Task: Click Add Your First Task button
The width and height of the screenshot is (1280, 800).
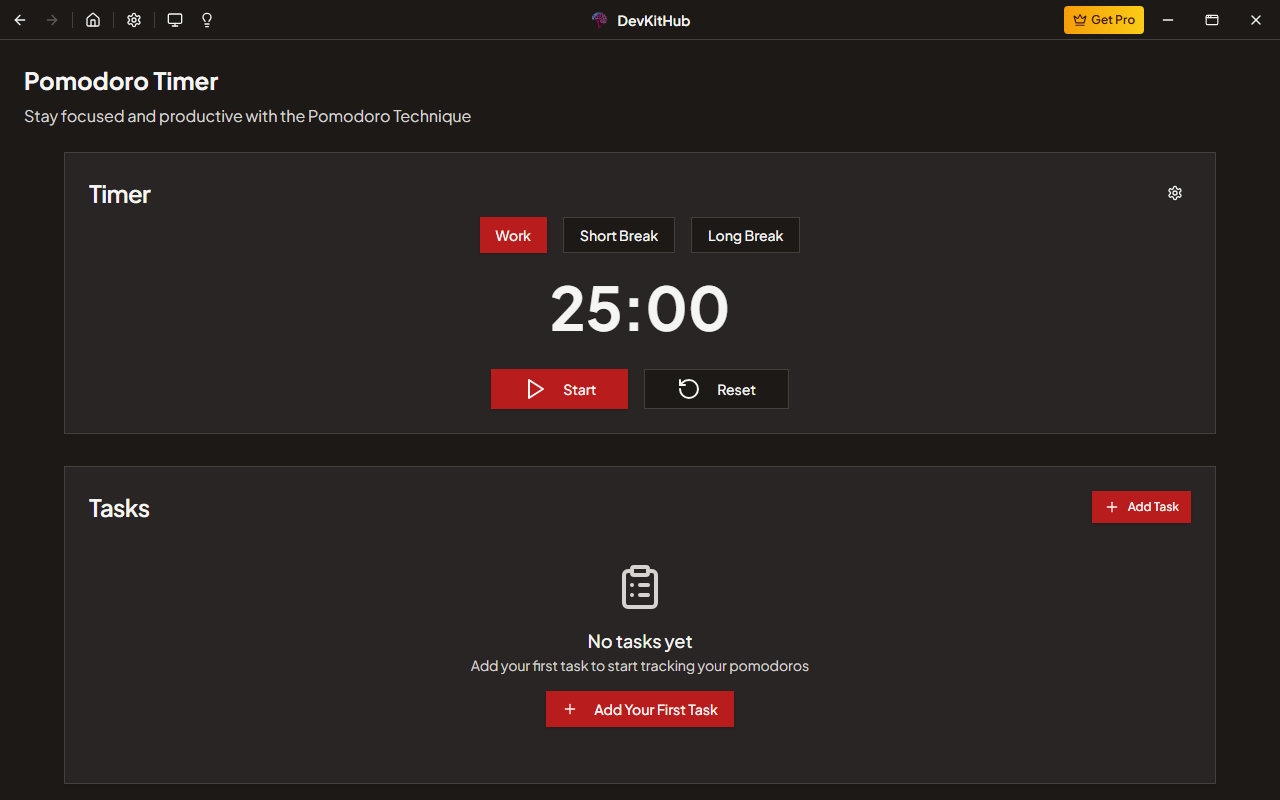Action: click(640, 709)
